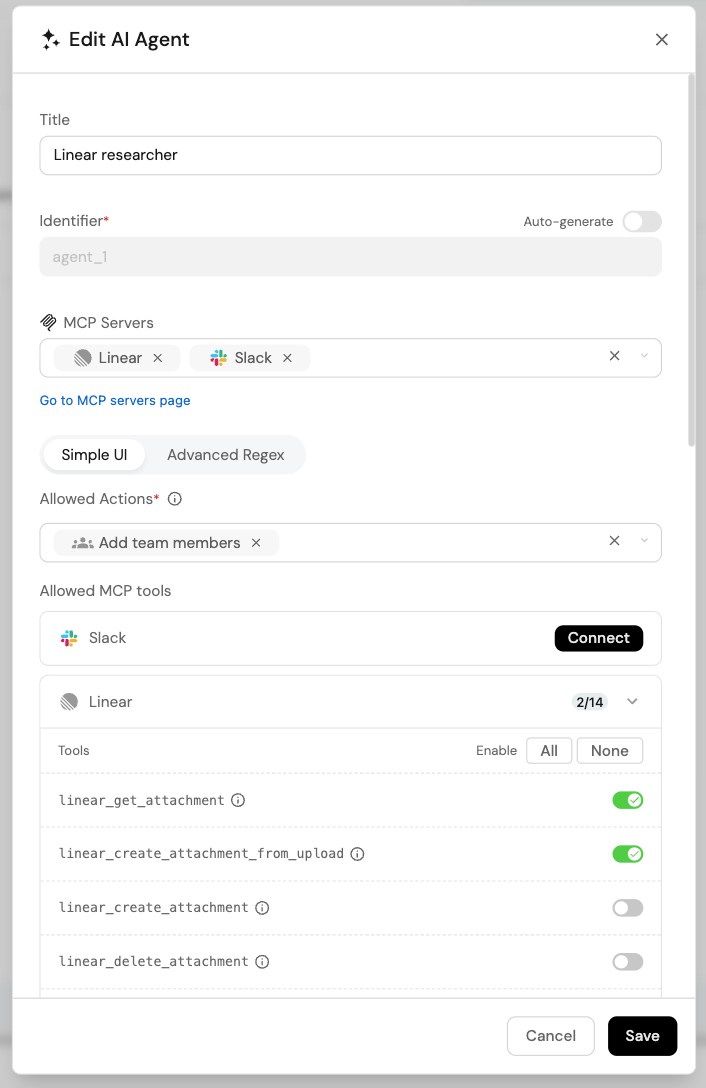Show info for linear_create_attachment_from_upload tool

pos(358,853)
